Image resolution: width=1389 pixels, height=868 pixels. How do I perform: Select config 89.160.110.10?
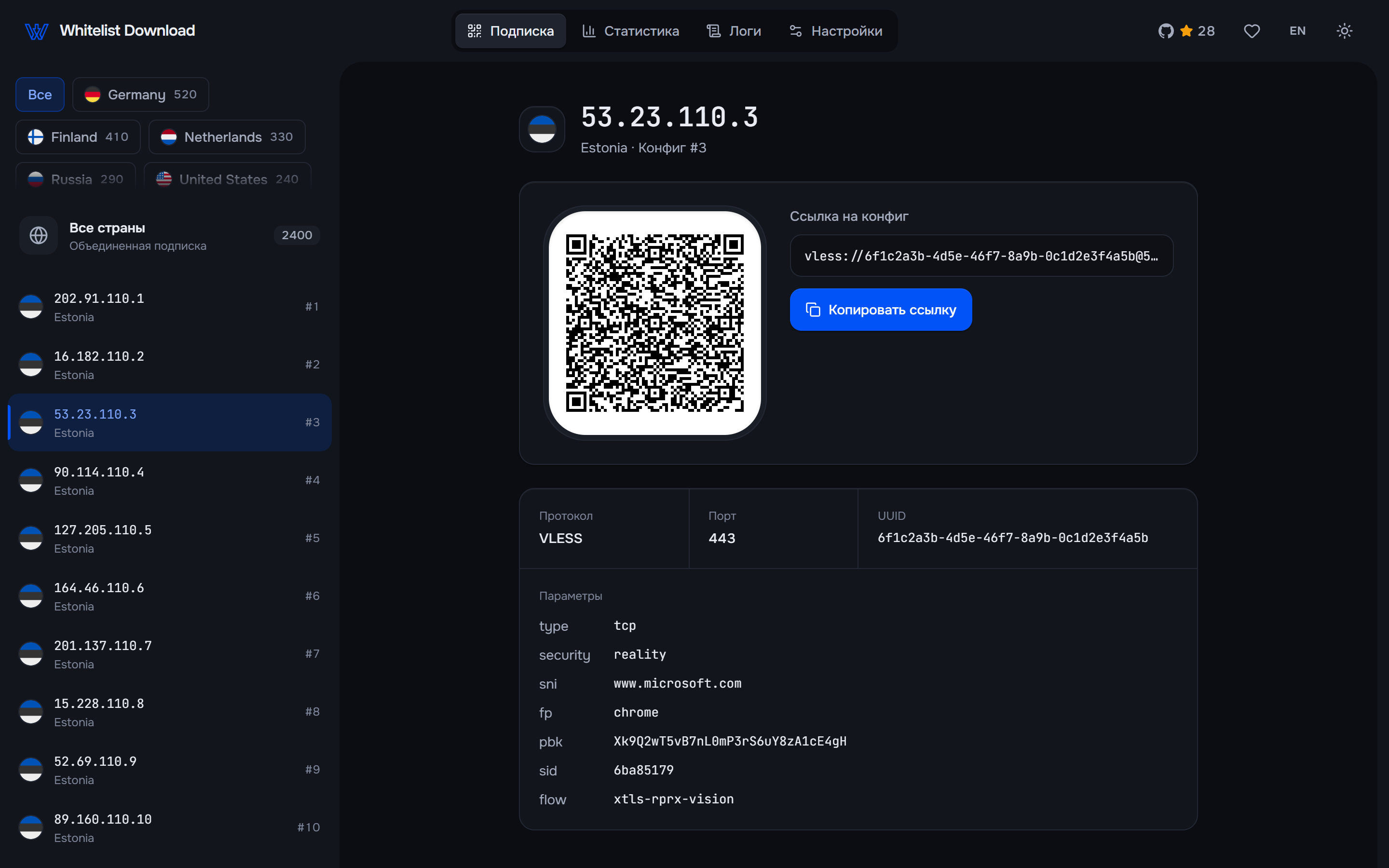coord(169,828)
